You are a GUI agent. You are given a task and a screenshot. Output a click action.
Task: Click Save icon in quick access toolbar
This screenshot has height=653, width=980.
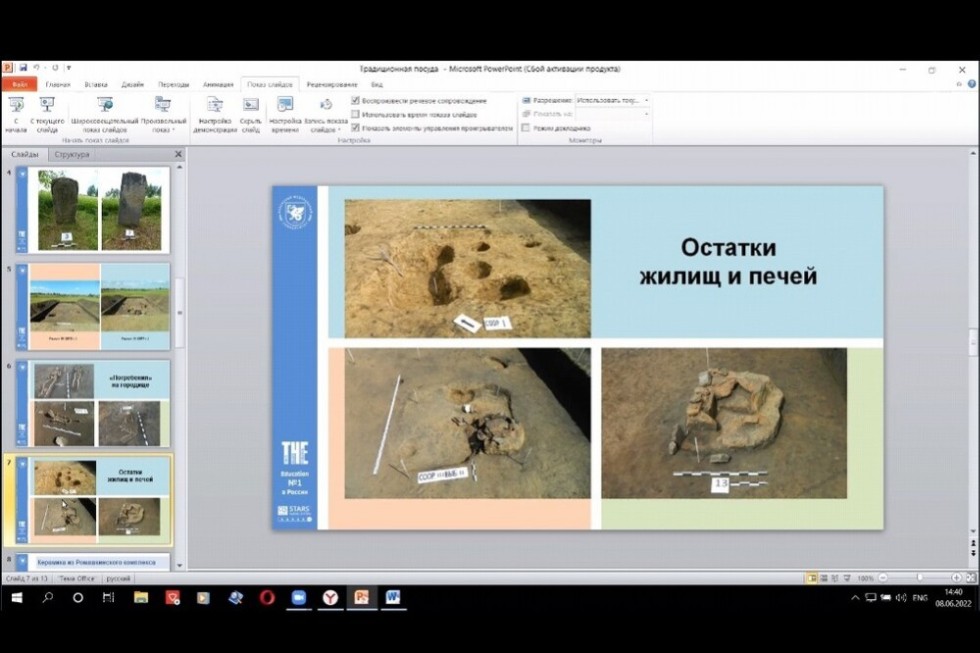point(22,68)
